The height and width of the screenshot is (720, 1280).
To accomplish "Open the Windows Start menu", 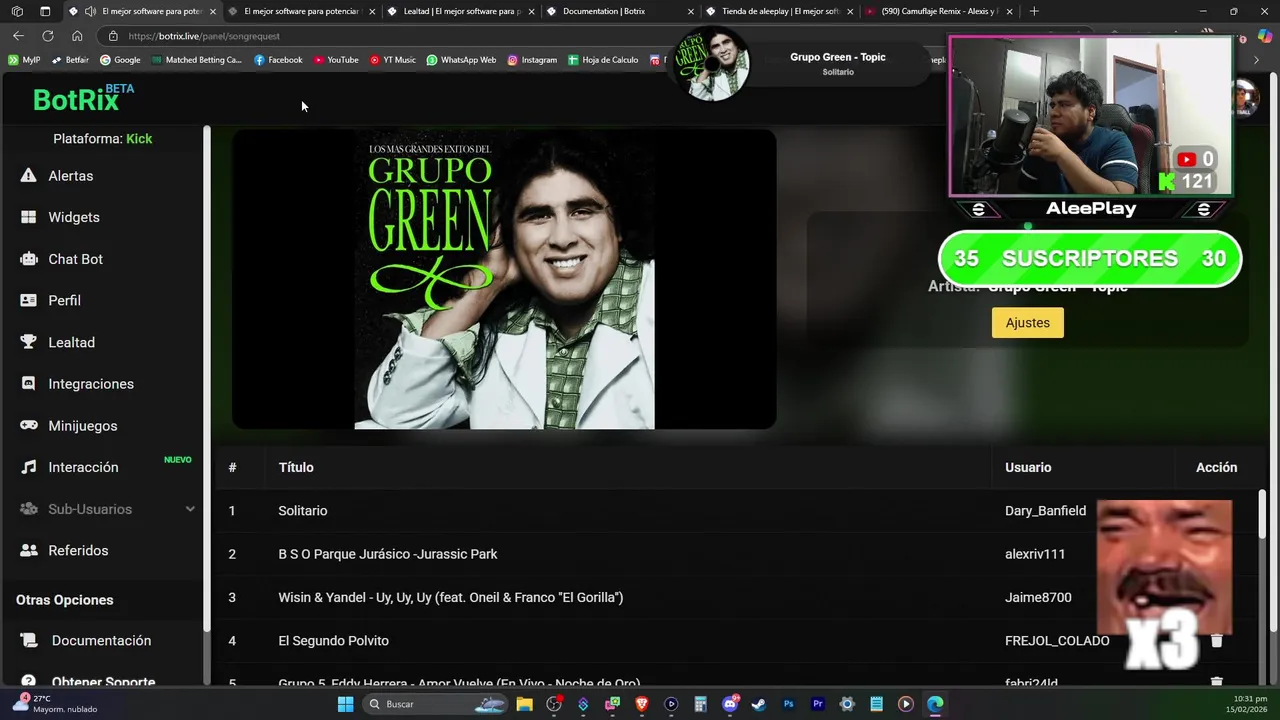I will pos(345,704).
